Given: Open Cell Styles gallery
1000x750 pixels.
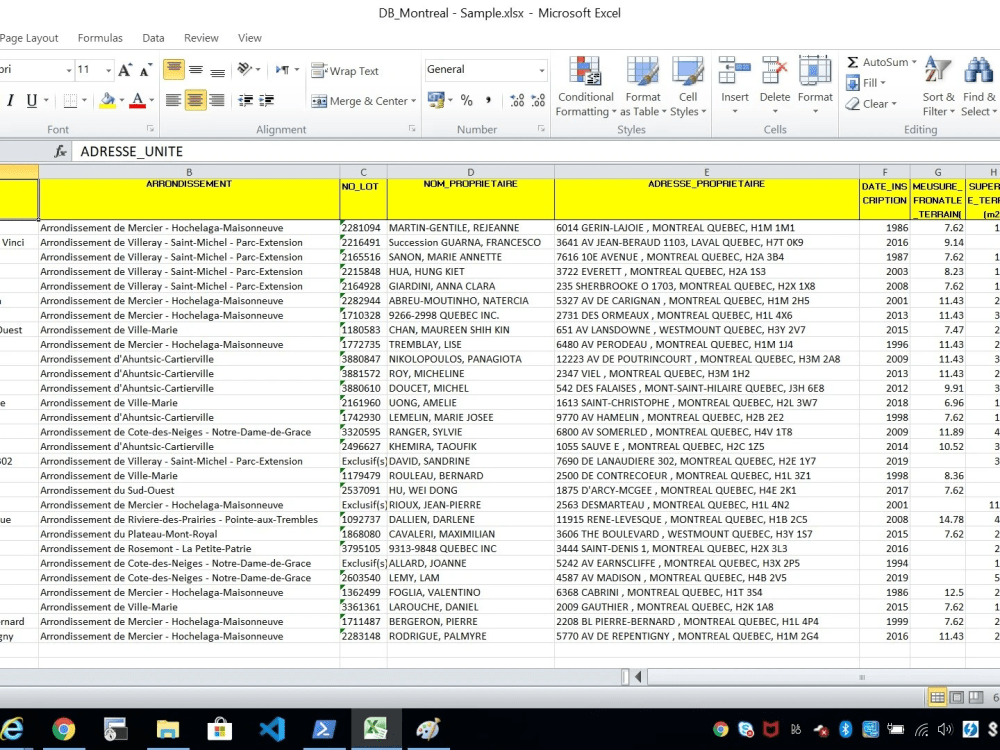Looking at the screenshot, I should (688, 87).
